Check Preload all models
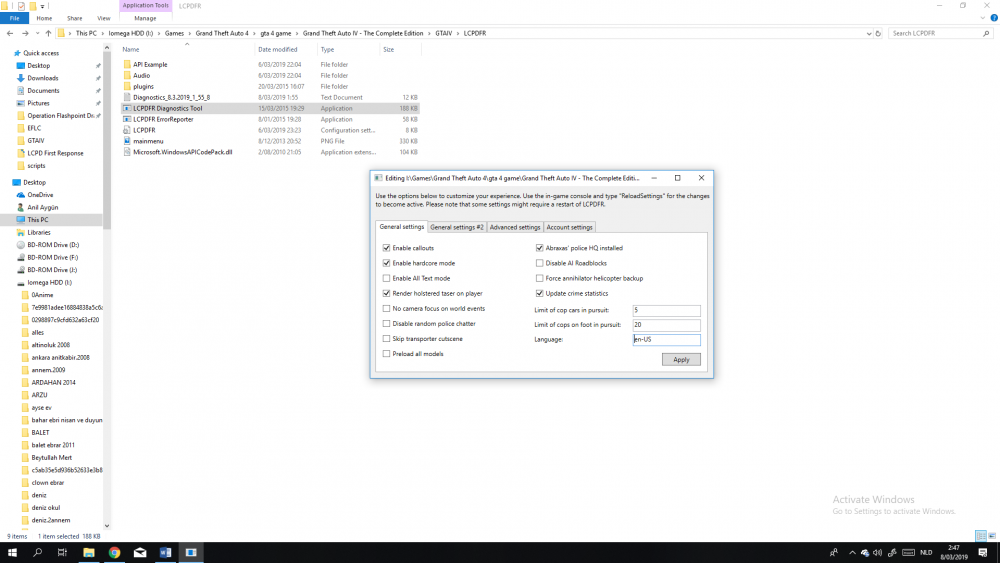Screen dimensions: 1000x563 tap(386, 354)
